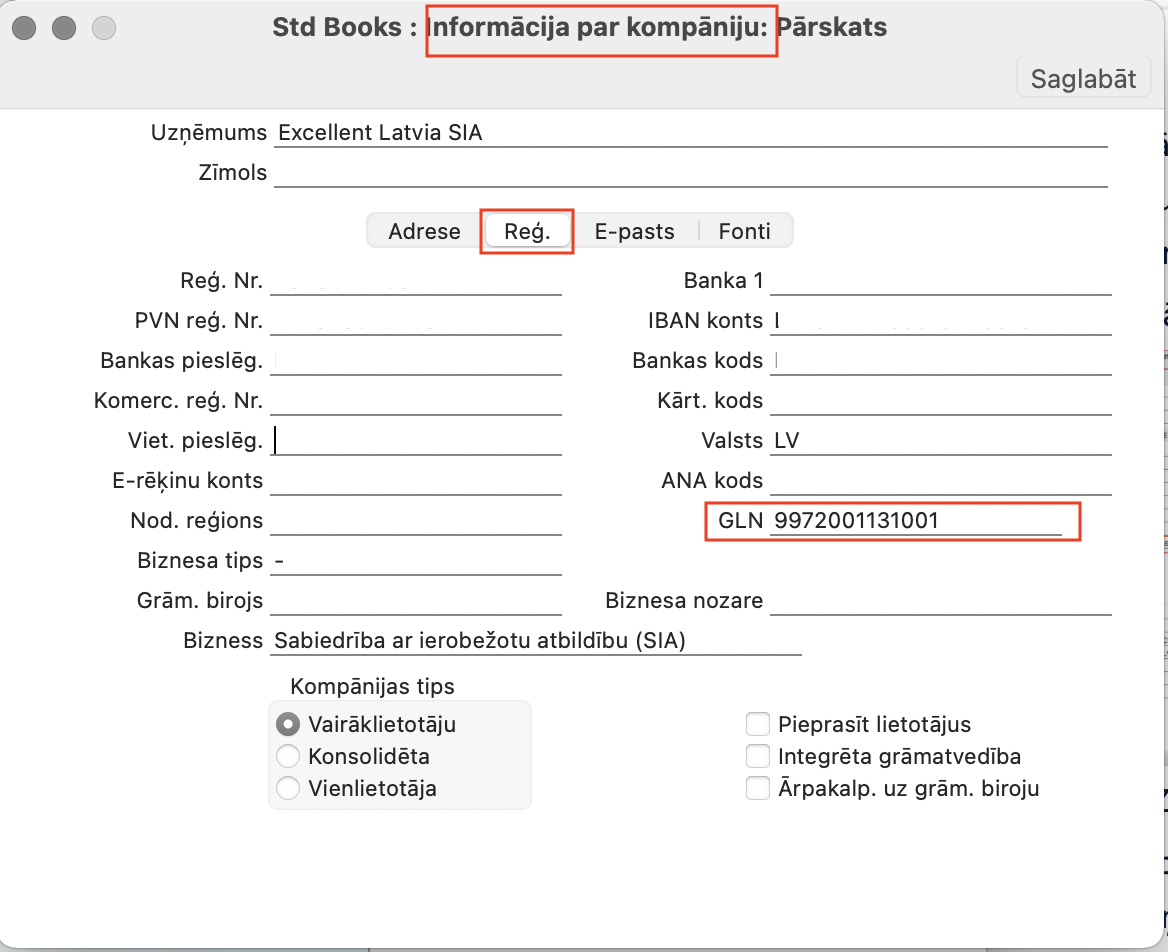Click the Uzņēmums name field
Image resolution: width=1168 pixels, height=952 pixels.
[x=690, y=132]
